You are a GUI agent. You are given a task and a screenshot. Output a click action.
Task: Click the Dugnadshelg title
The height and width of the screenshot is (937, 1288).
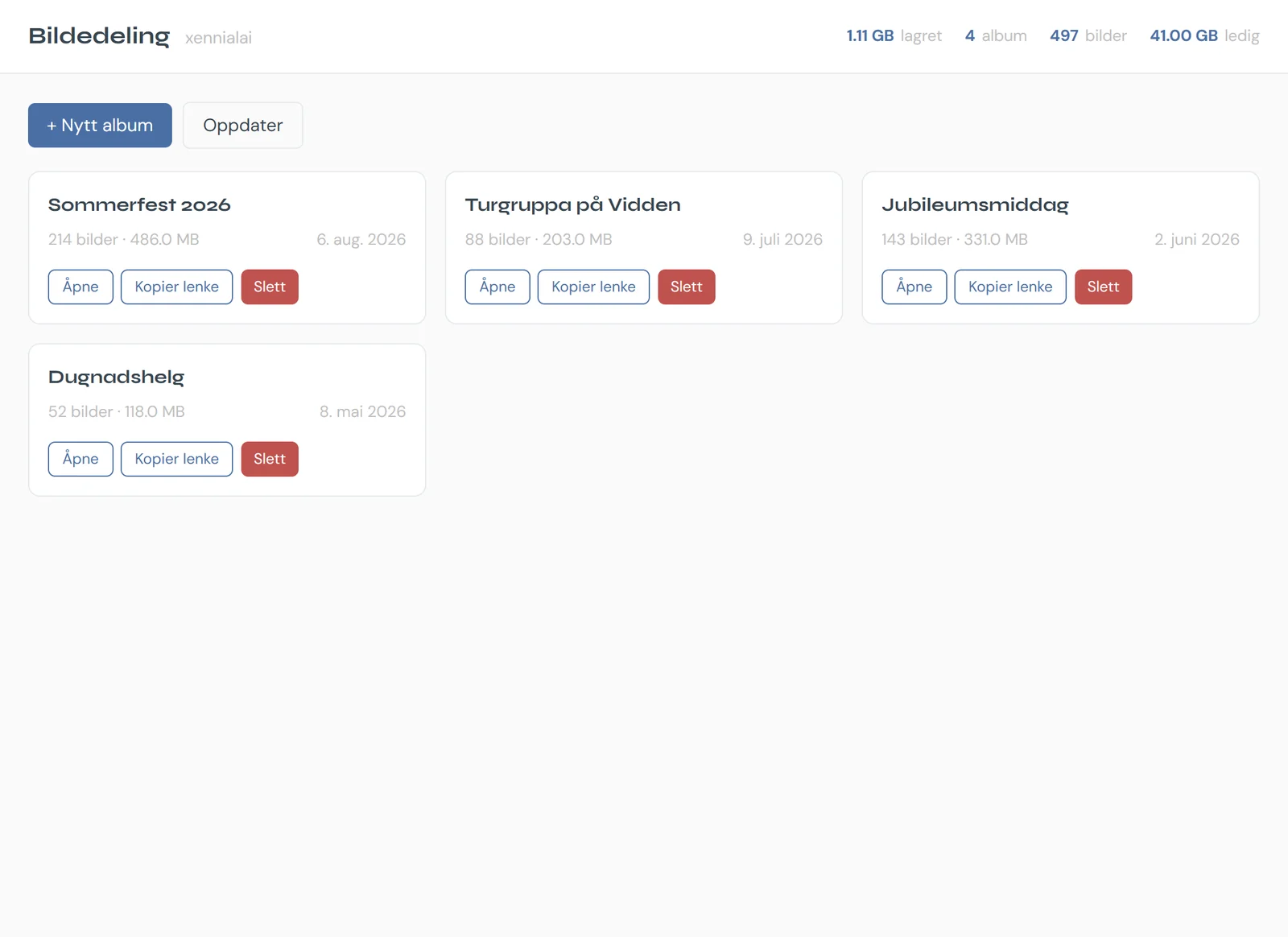[x=117, y=378]
